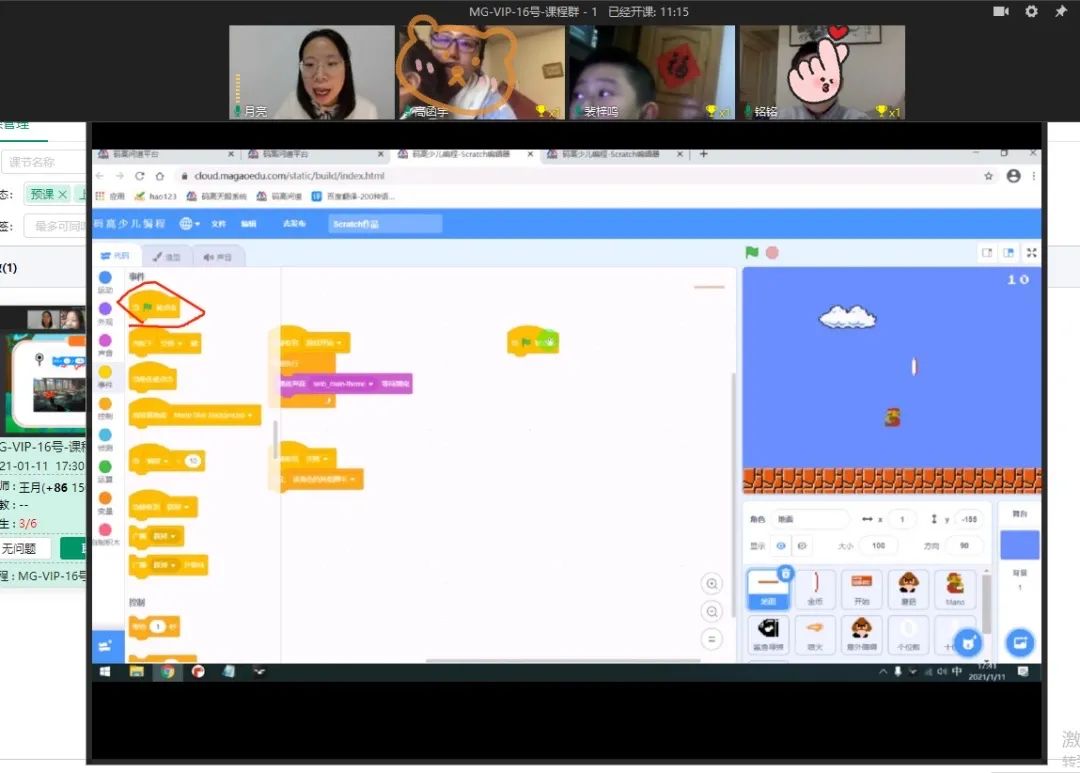The width and height of the screenshot is (1080, 773).
Task: Open the hao123 bookmark
Action: point(156,196)
